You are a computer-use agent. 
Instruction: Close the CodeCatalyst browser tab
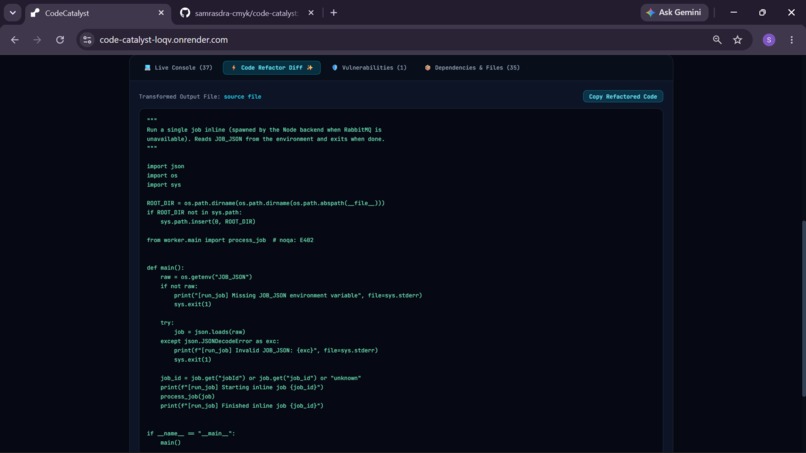click(x=161, y=13)
